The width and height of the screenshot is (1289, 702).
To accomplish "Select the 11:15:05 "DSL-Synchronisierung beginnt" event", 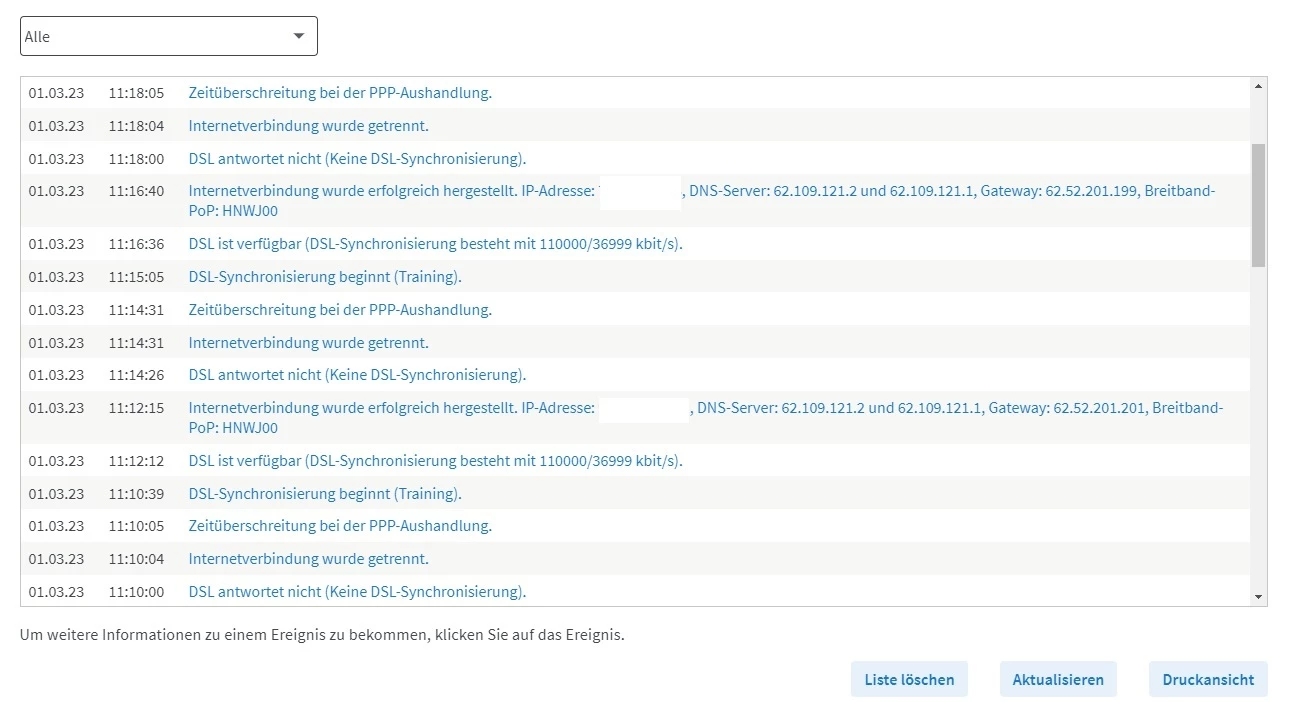I will point(325,277).
